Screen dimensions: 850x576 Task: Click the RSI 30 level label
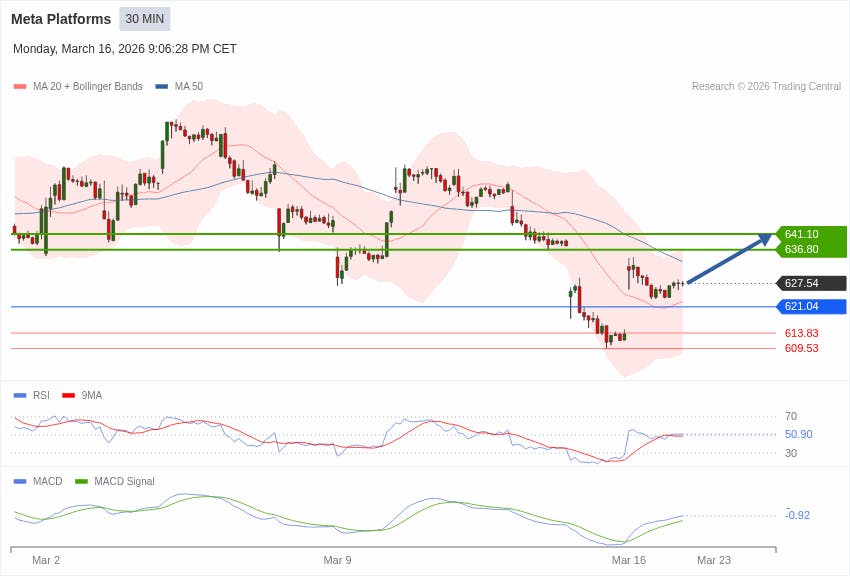(x=791, y=453)
